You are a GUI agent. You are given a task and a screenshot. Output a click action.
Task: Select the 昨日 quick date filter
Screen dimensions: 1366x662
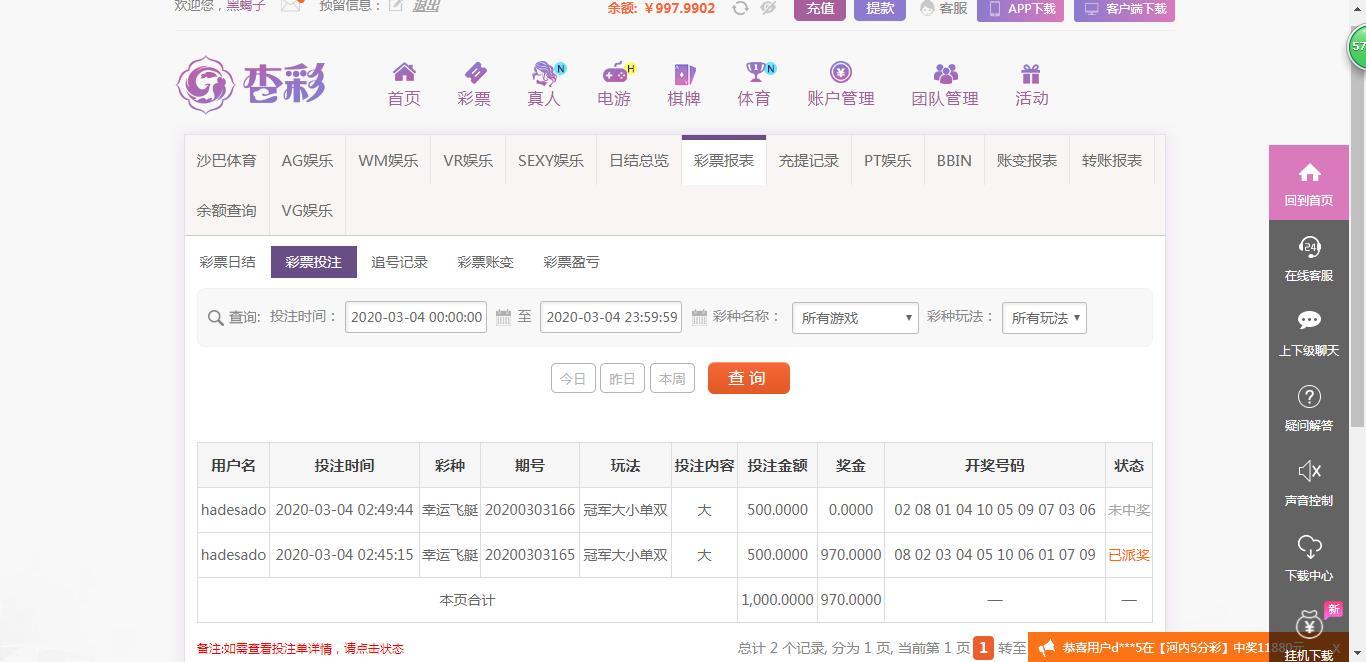[622, 379]
